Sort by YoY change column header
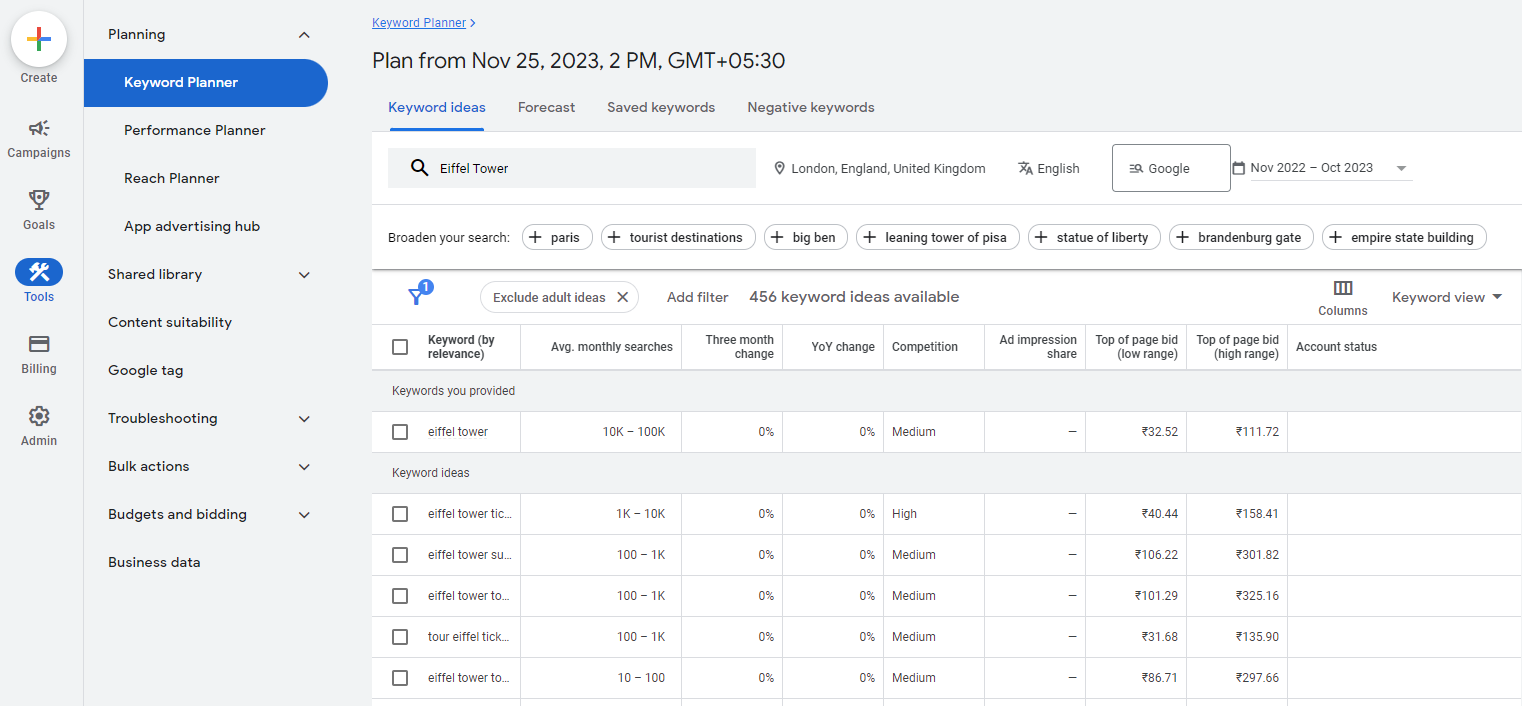Viewport: 1522px width, 706px height. coord(843,347)
